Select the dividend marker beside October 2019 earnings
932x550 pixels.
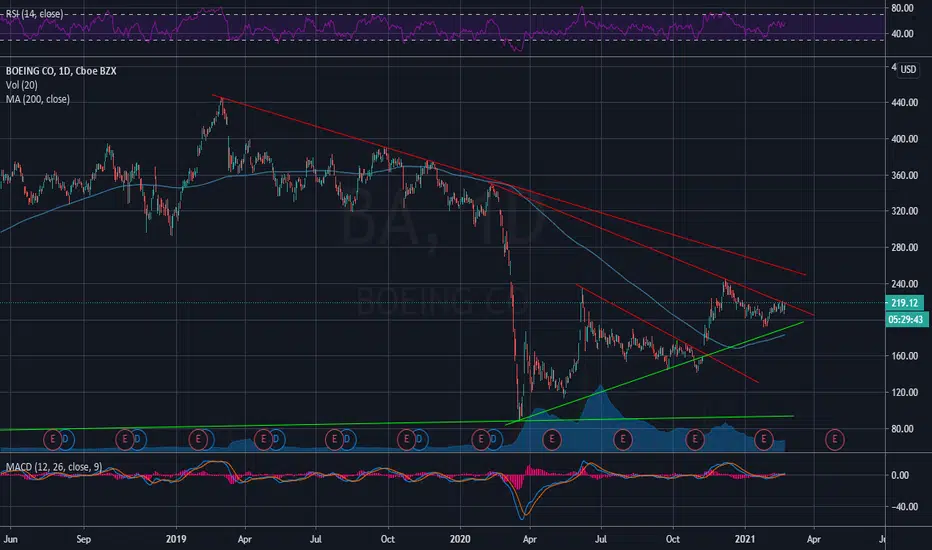tap(419, 439)
